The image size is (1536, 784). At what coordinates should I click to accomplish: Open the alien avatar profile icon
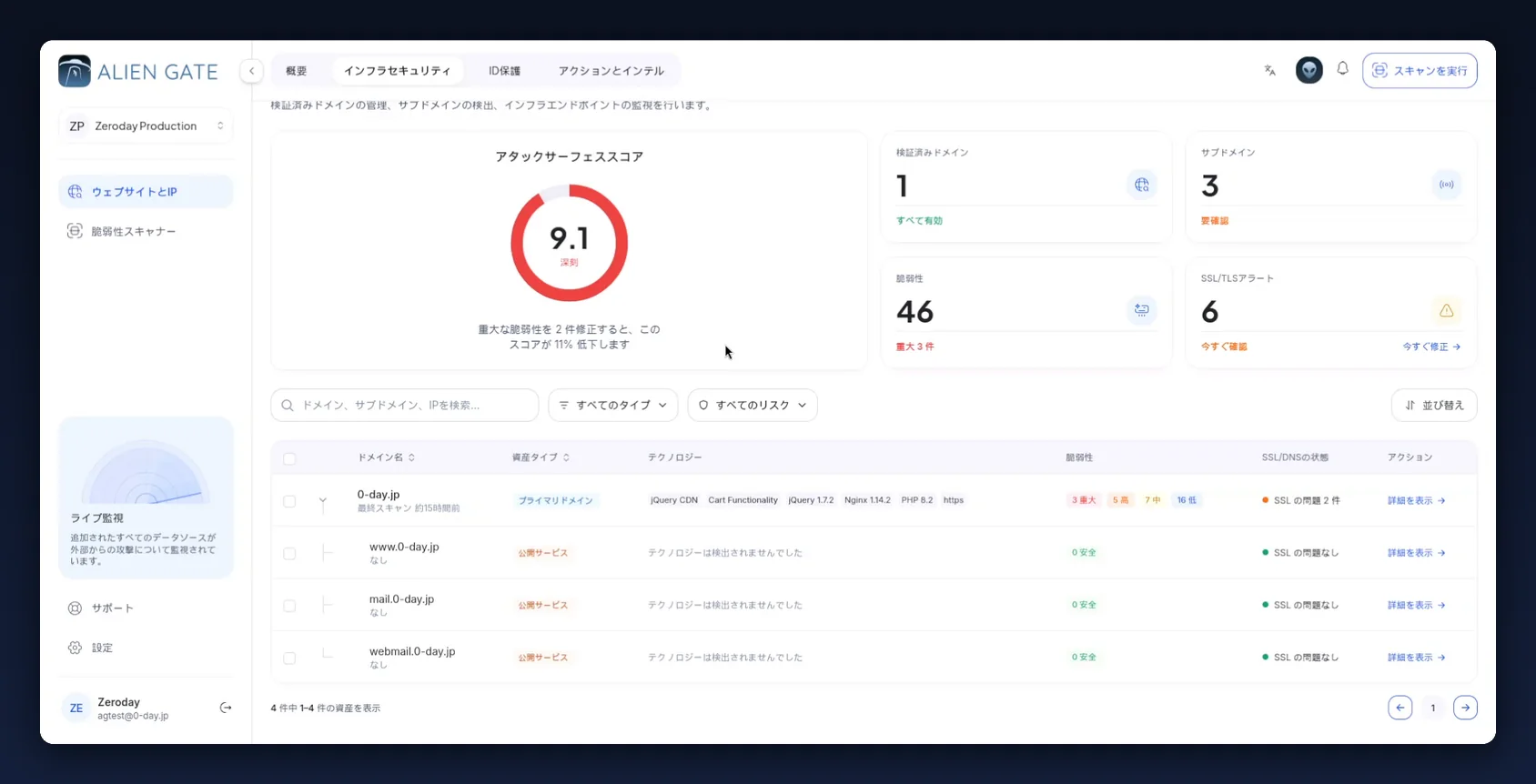click(x=1309, y=70)
